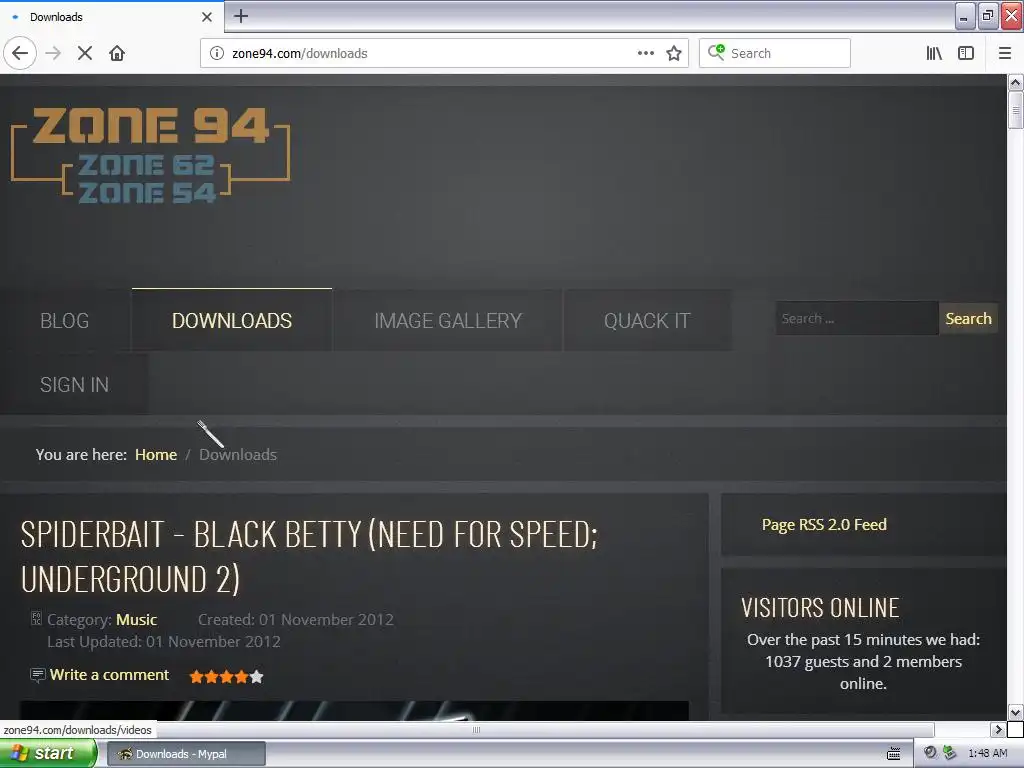Toggle the sidebar view icon

[x=966, y=53]
